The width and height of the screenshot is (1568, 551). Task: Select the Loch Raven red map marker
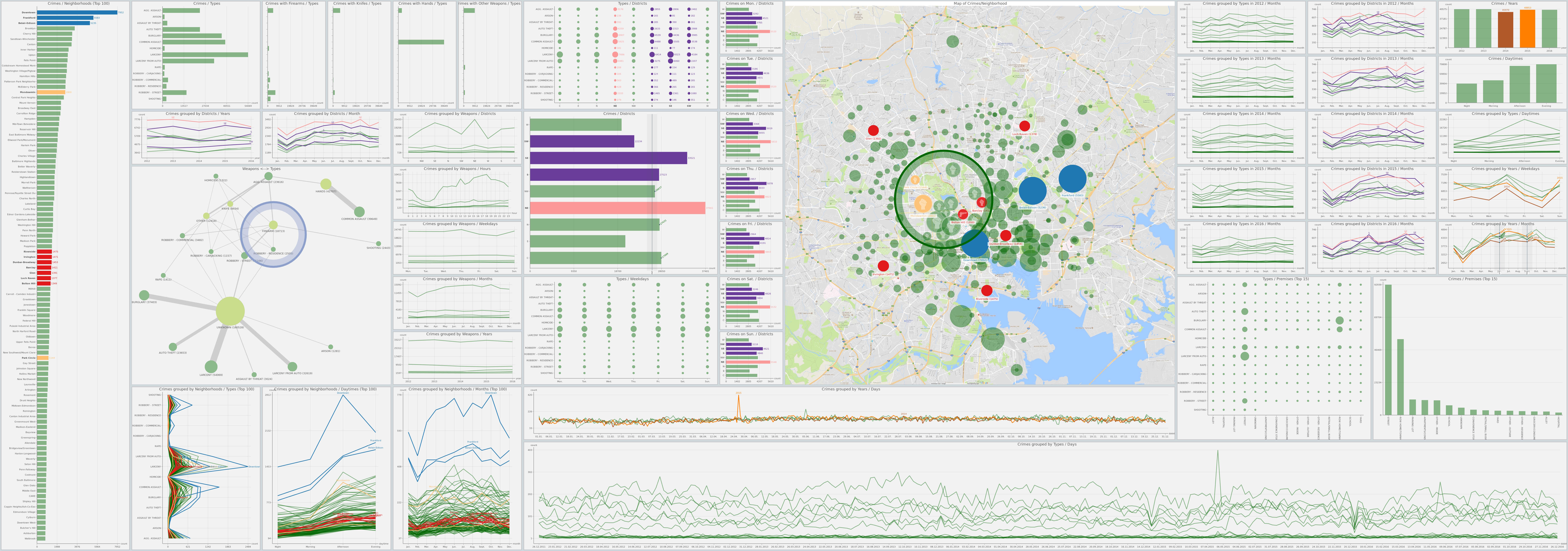[1025, 126]
